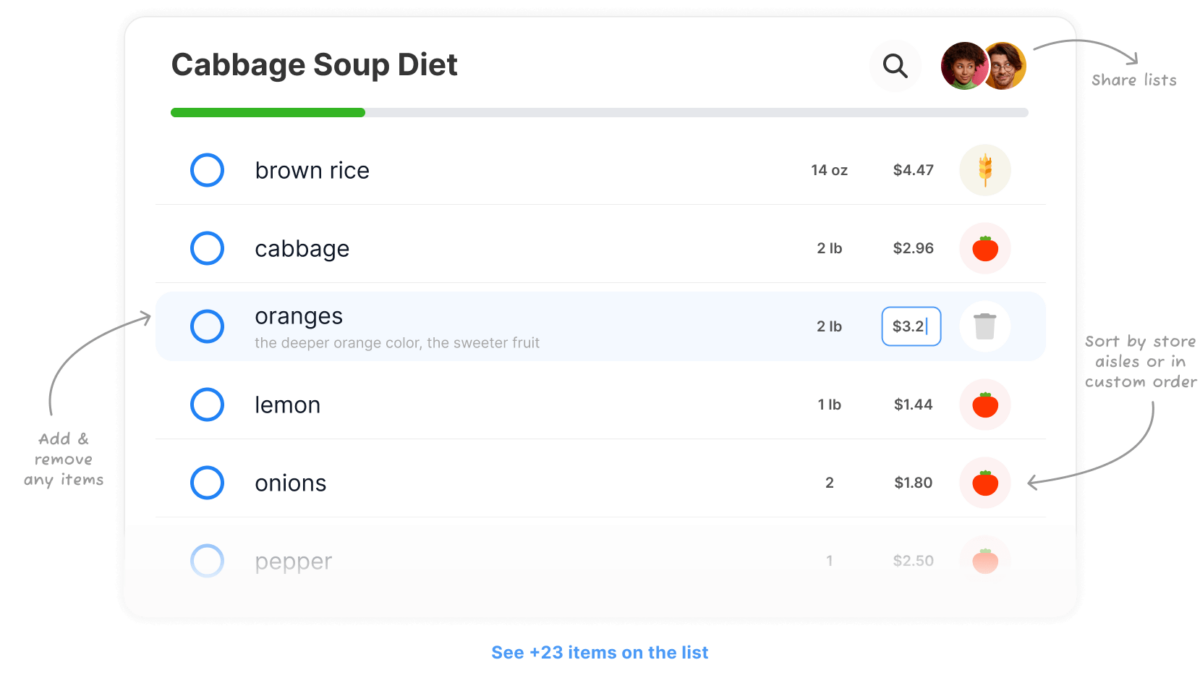Check off the cabbage item circle
1200x694 pixels.
point(207,248)
